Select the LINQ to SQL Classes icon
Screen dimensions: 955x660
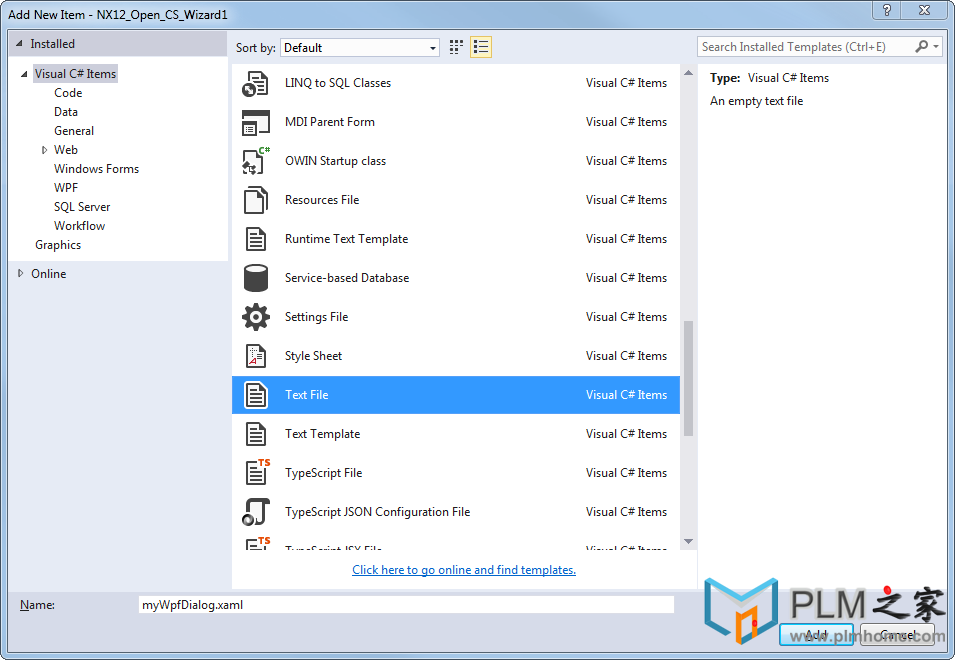pyautogui.click(x=255, y=83)
